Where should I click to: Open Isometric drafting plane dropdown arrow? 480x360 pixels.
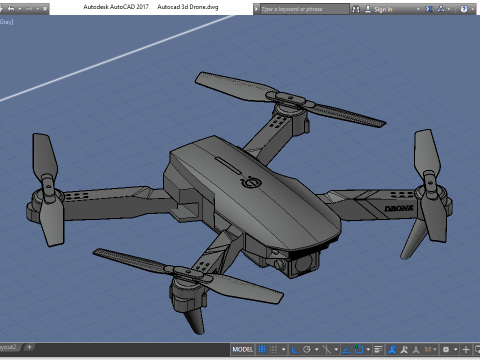click(x=336, y=349)
